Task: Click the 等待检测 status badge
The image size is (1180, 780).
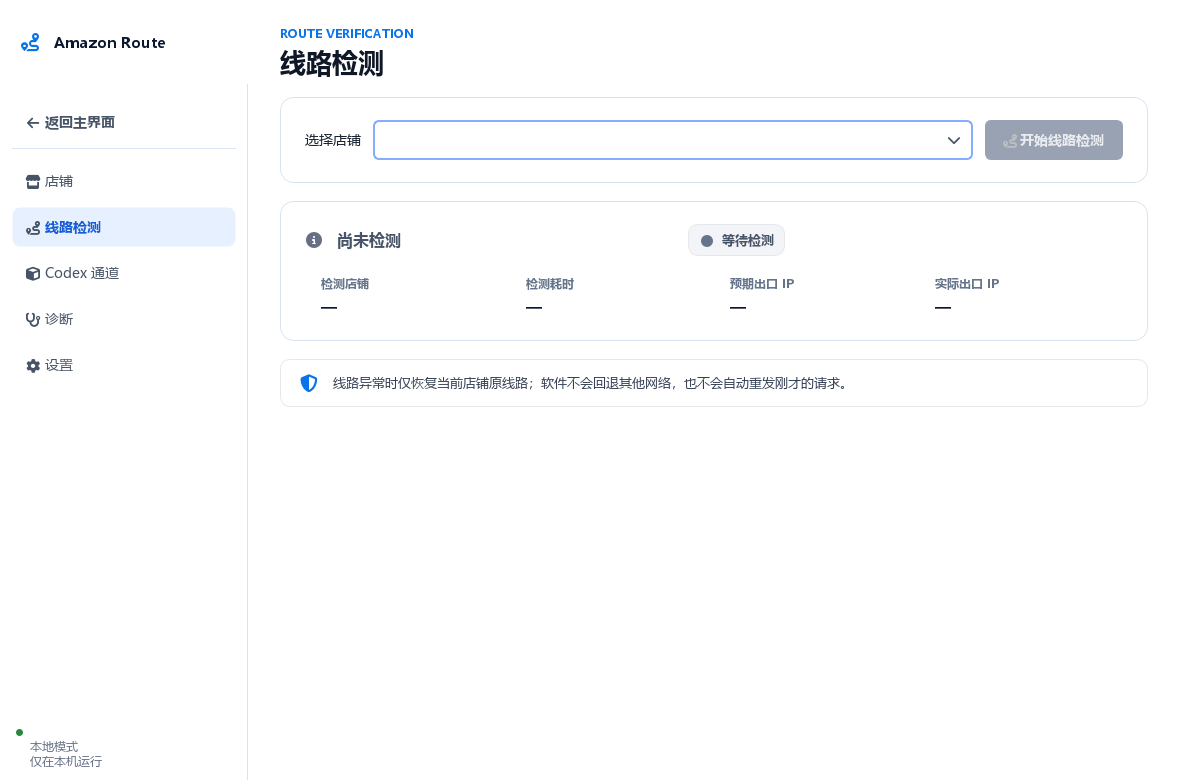Action: coord(736,240)
